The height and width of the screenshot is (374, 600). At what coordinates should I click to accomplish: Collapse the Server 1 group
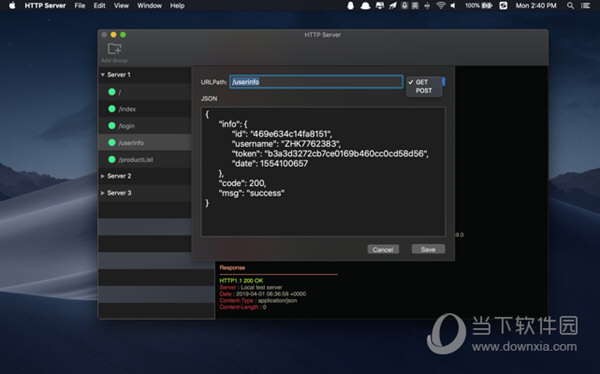[x=103, y=75]
